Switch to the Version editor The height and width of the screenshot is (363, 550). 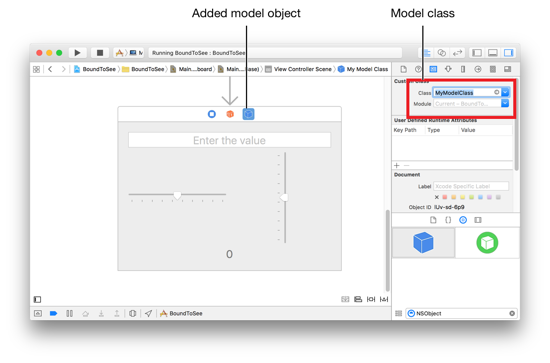457,53
